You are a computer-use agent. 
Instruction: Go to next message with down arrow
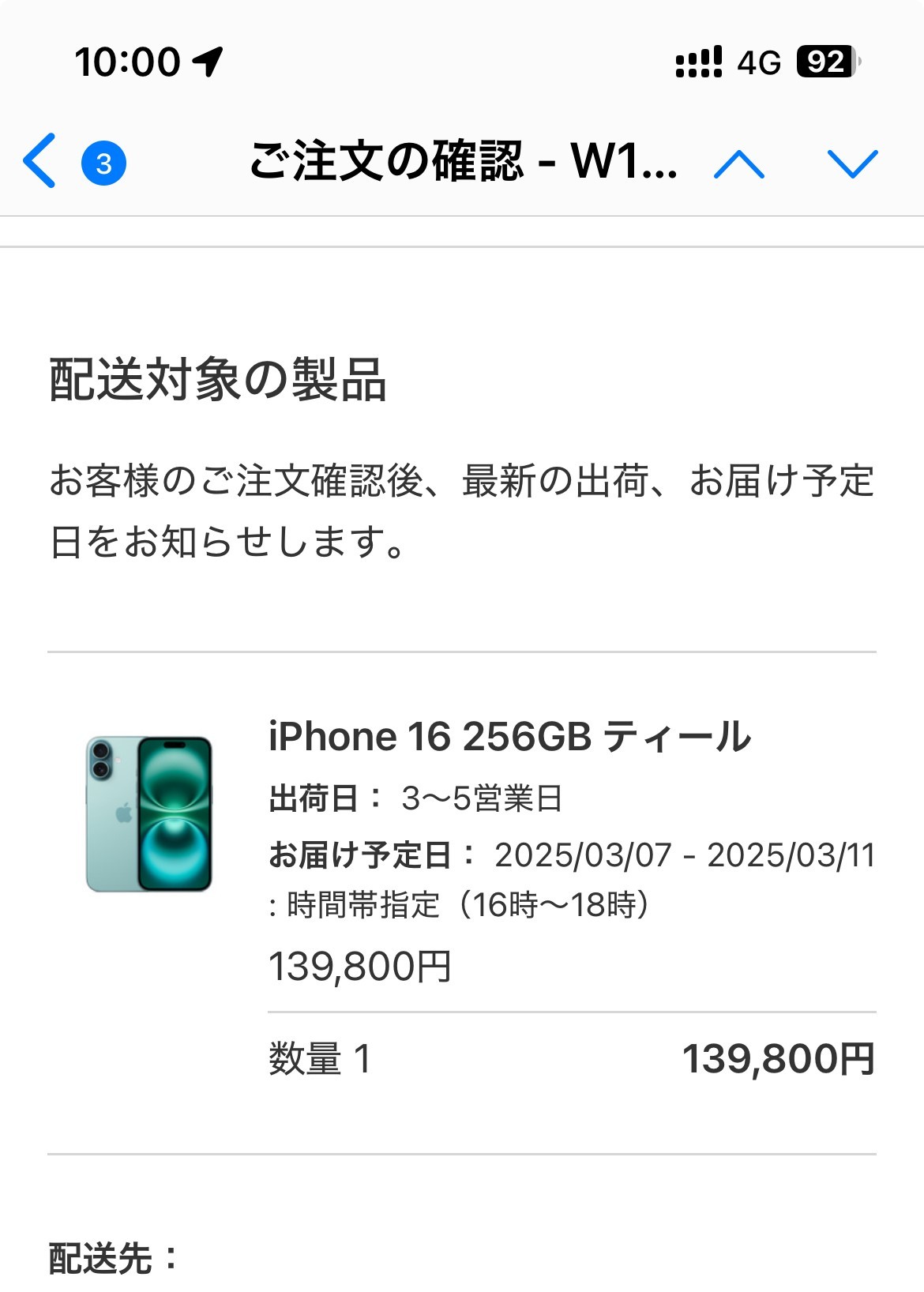pos(852,164)
